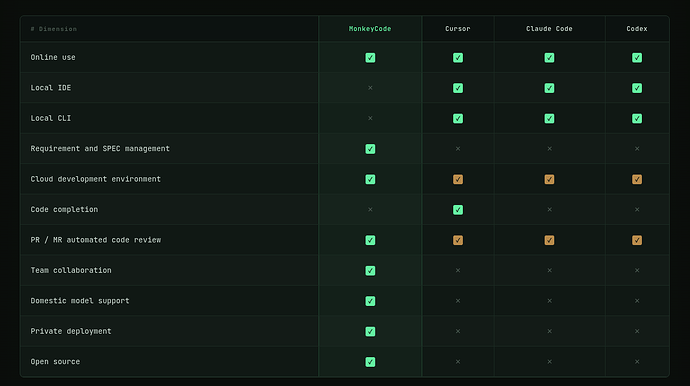
Task: Click Codex's cross for Domestic model support
Action: click(637, 301)
